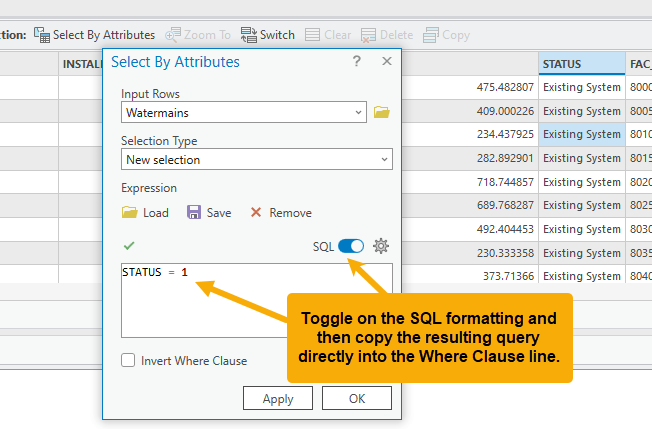This screenshot has height=429, width=652.
Task: Select the cell with value 689.768287
Action: click(x=470, y=205)
